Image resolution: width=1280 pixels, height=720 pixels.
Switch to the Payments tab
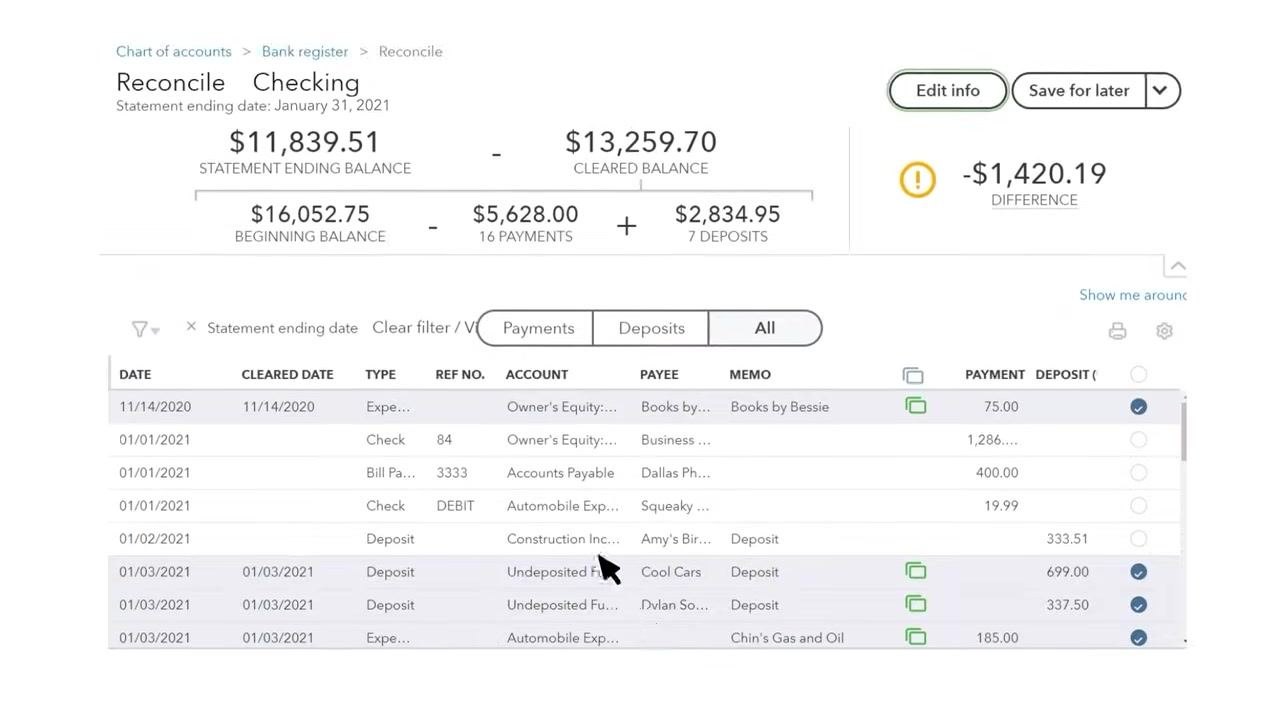click(538, 328)
